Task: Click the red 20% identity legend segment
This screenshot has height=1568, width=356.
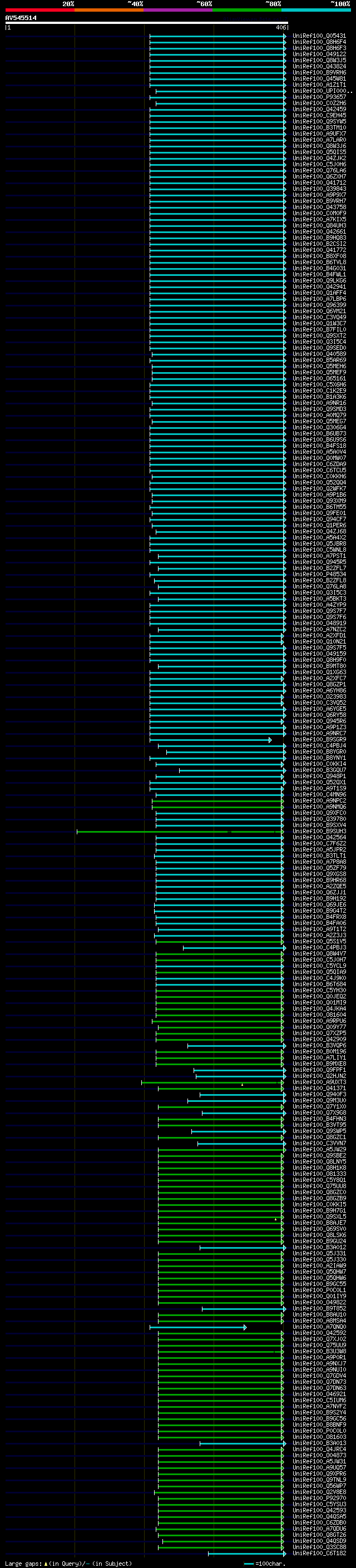Action: click(39, 10)
